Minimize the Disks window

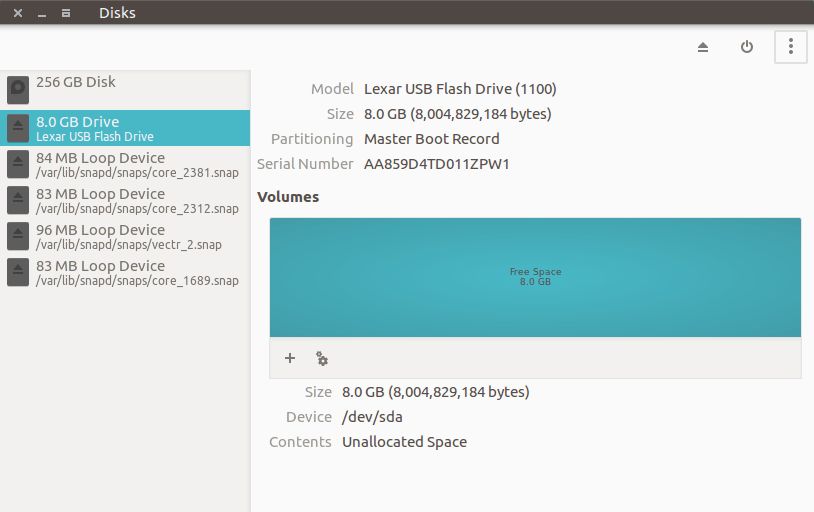click(42, 13)
